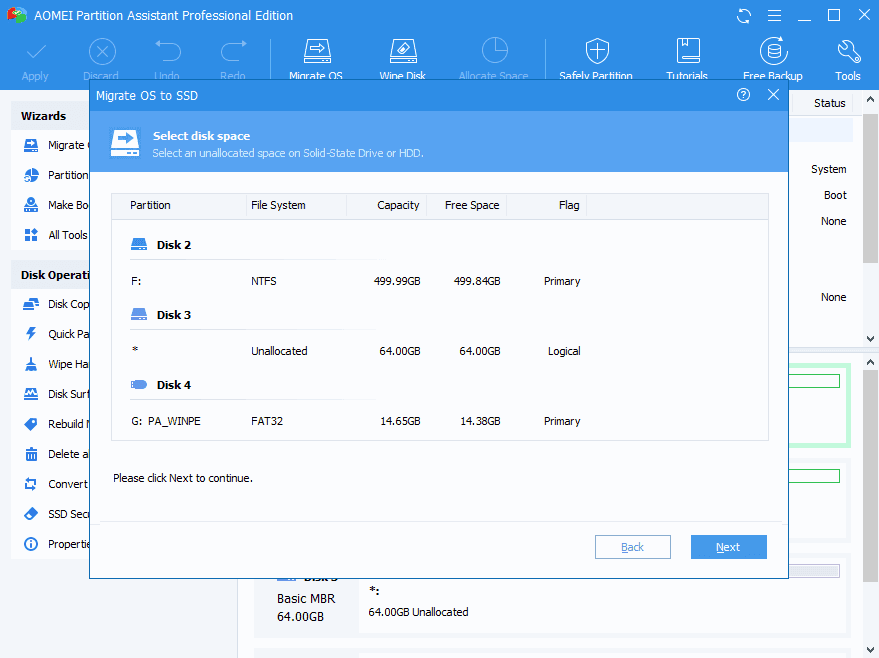Click the FAT32 file system cell
Image resolution: width=879 pixels, height=658 pixels.
coord(267,421)
